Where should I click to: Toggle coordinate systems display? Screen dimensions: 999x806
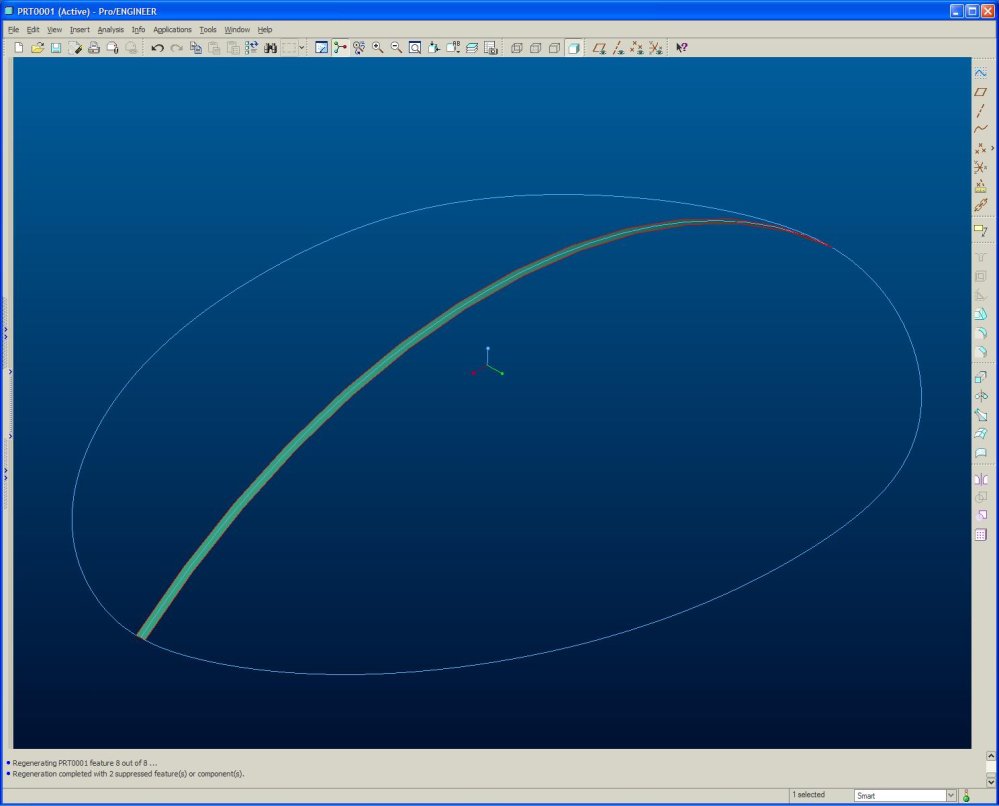tap(655, 48)
